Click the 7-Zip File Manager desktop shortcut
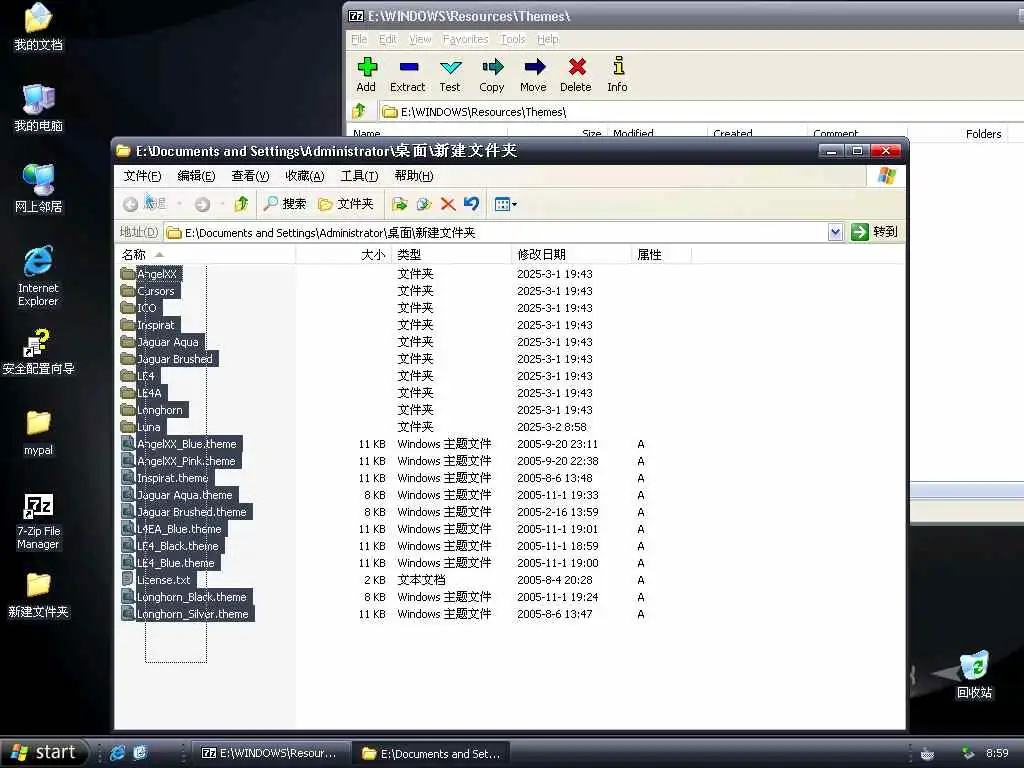This screenshot has height=768, width=1024. (39, 521)
